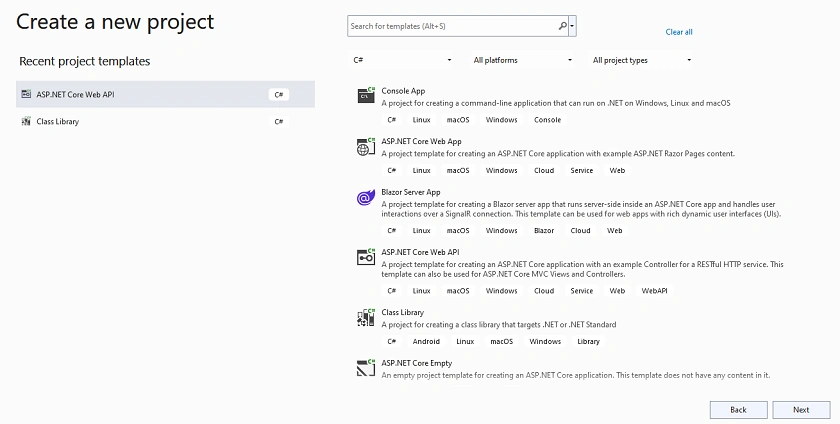Focus the Search for templates field
840x424 pixels.
[x=453, y=26]
